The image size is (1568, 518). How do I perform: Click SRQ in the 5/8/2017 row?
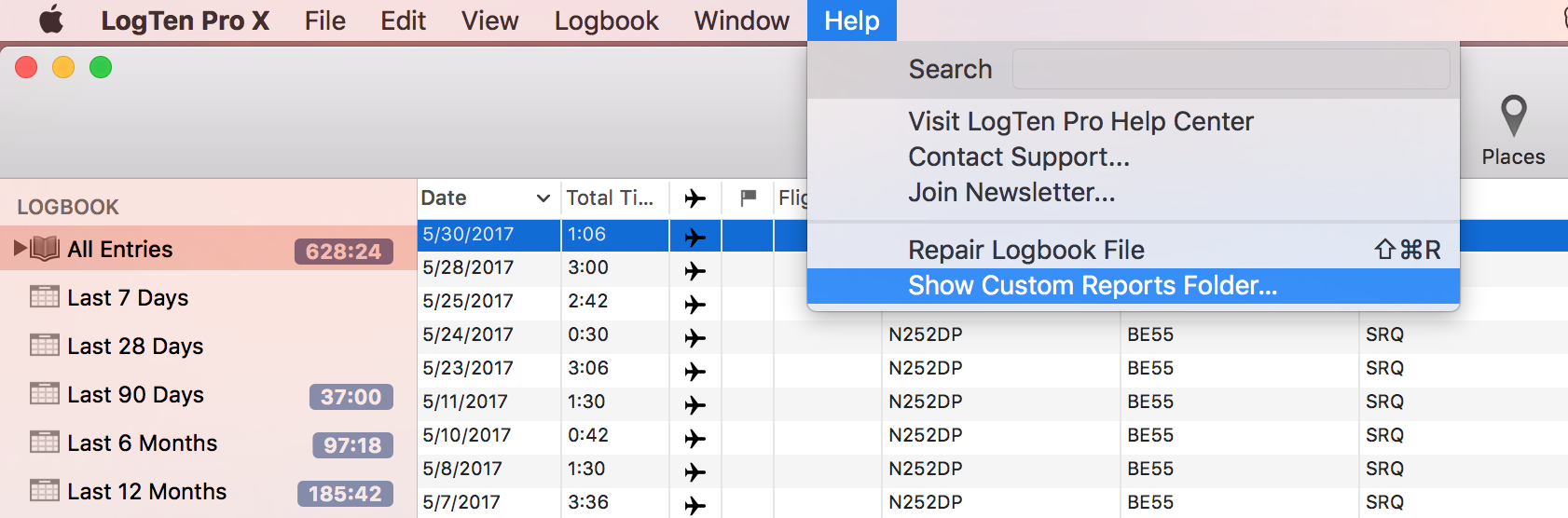[x=1384, y=469]
